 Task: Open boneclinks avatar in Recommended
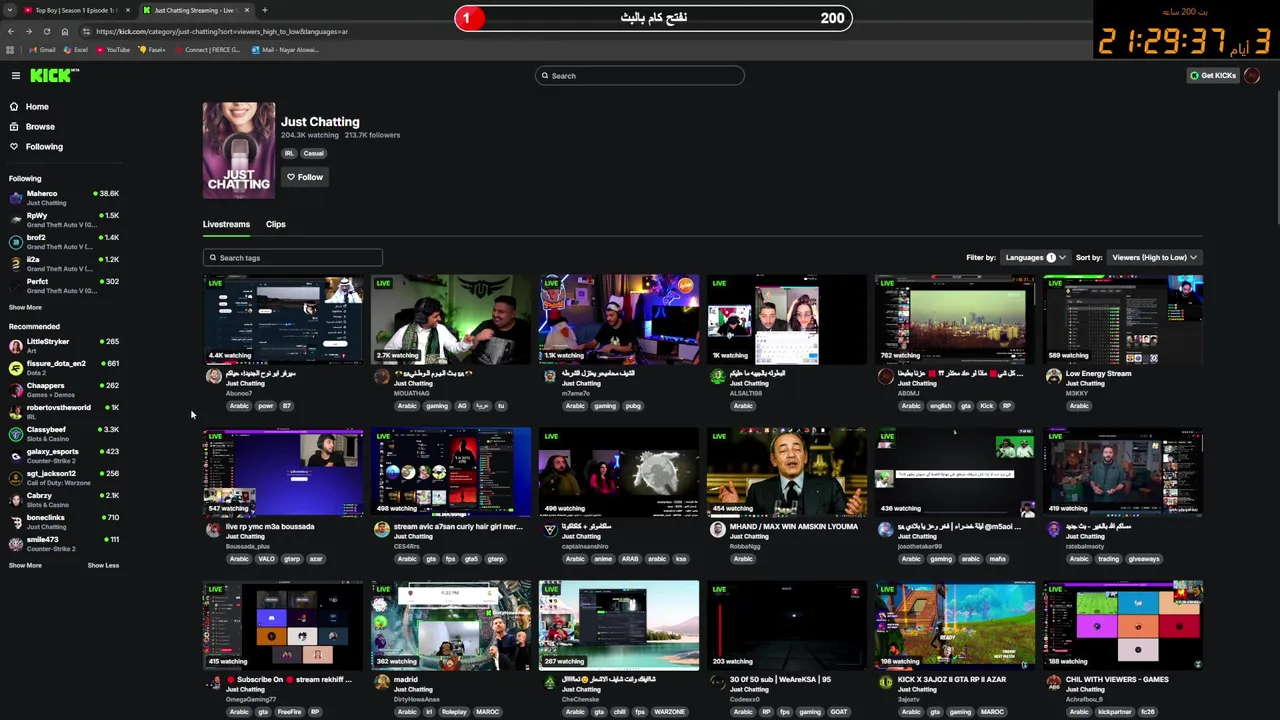tap(15, 522)
